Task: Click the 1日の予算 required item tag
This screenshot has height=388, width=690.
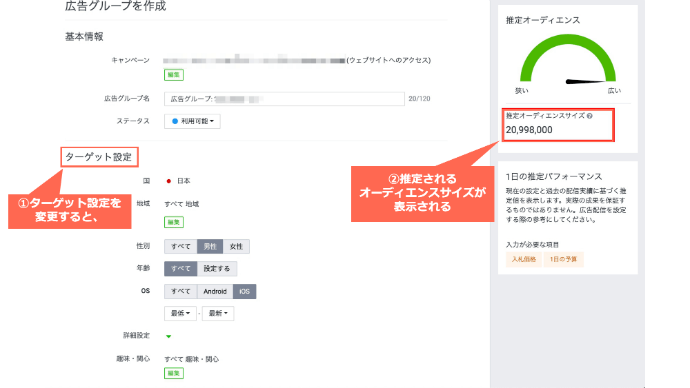Action: pyautogui.click(x=564, y=260)
